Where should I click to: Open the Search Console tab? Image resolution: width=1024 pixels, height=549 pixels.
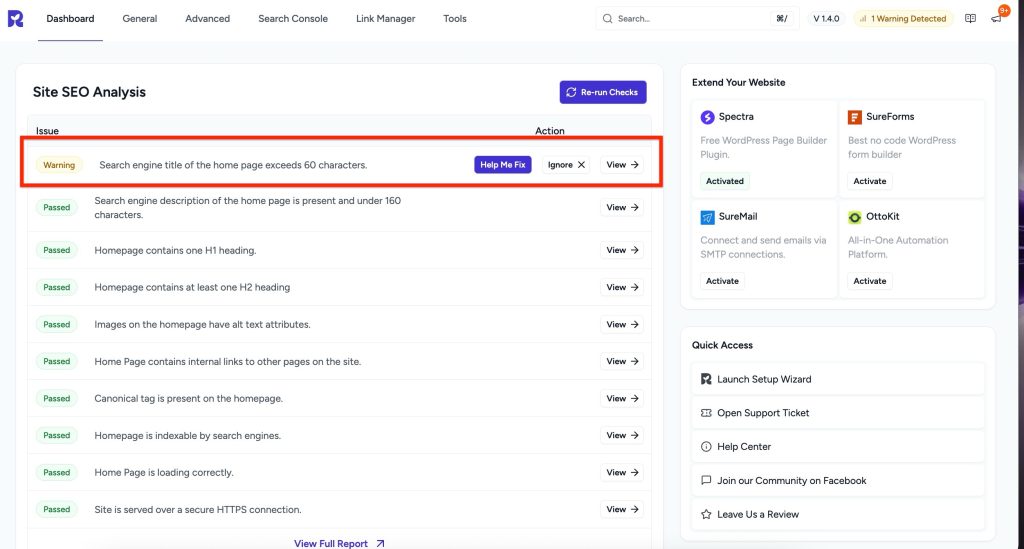coord(293,19)
